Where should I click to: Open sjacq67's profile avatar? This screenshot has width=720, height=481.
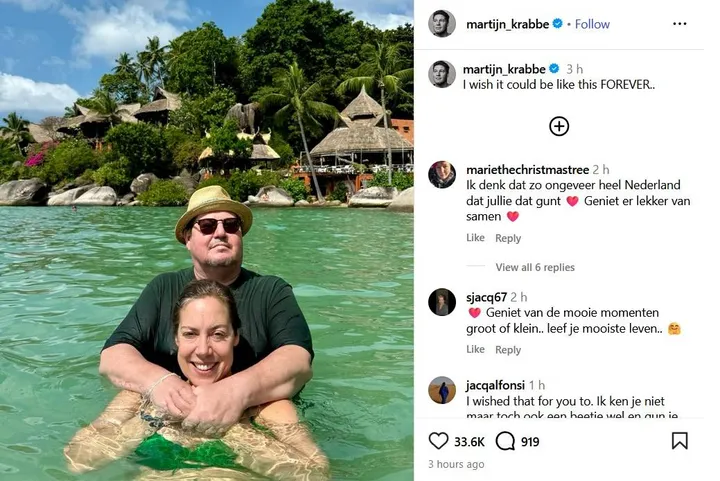(442, 302)
